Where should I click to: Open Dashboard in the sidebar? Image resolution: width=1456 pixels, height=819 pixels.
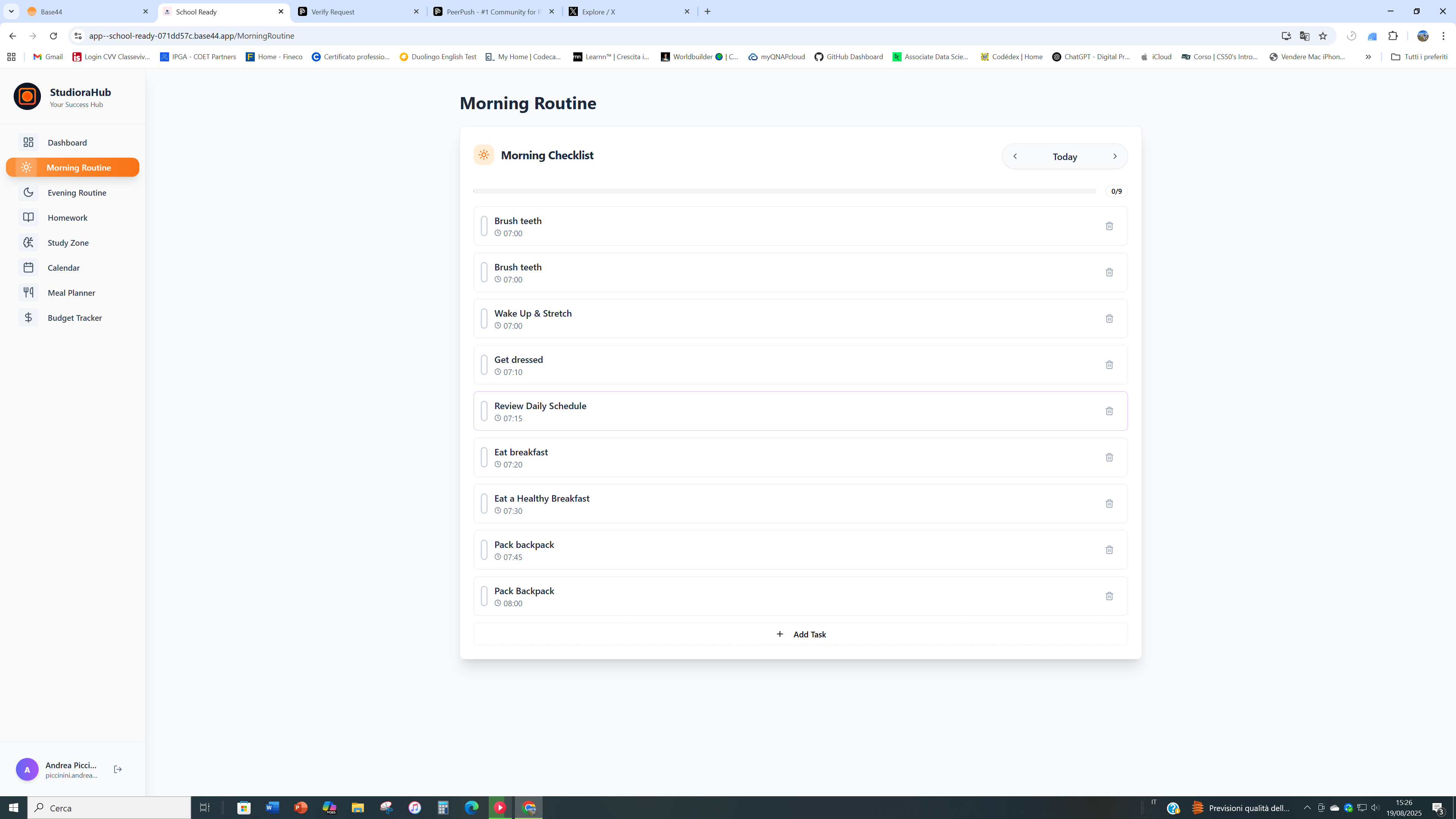[x=72, y=143]
